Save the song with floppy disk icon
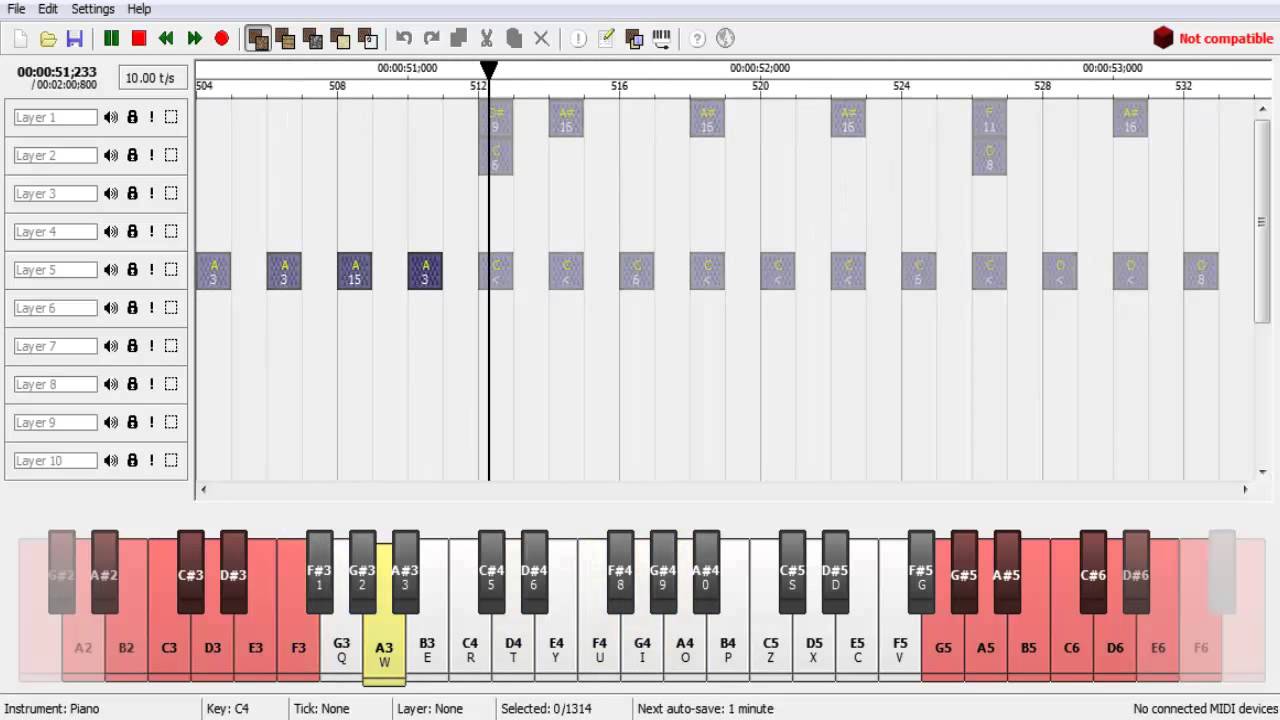The image size is (1280, 720). click(74, 39)
